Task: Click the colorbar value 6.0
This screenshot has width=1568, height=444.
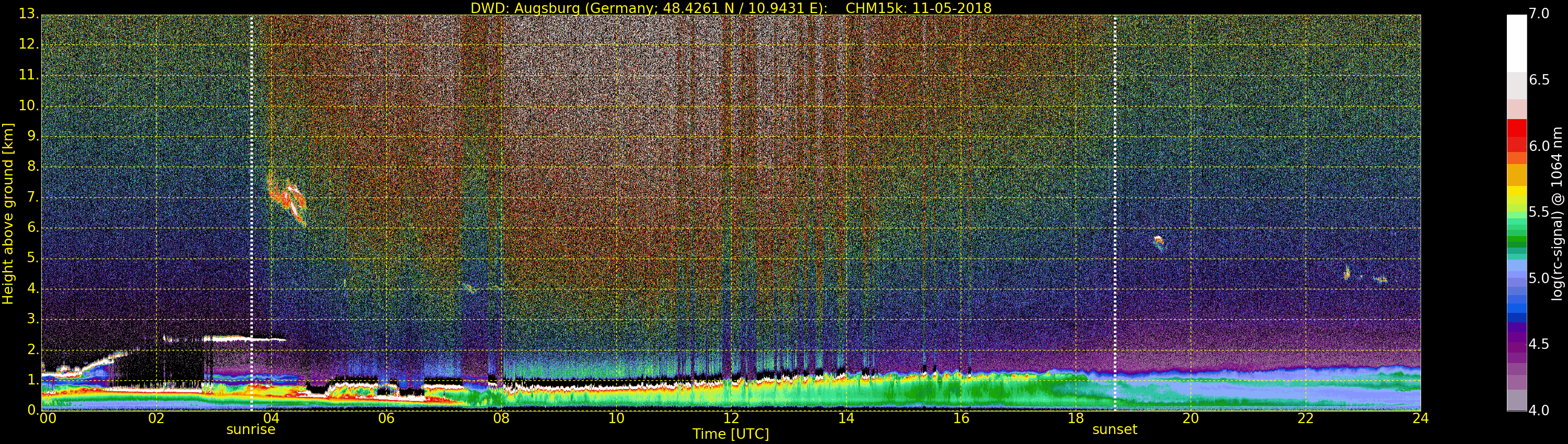Action: coord(1539,146)
